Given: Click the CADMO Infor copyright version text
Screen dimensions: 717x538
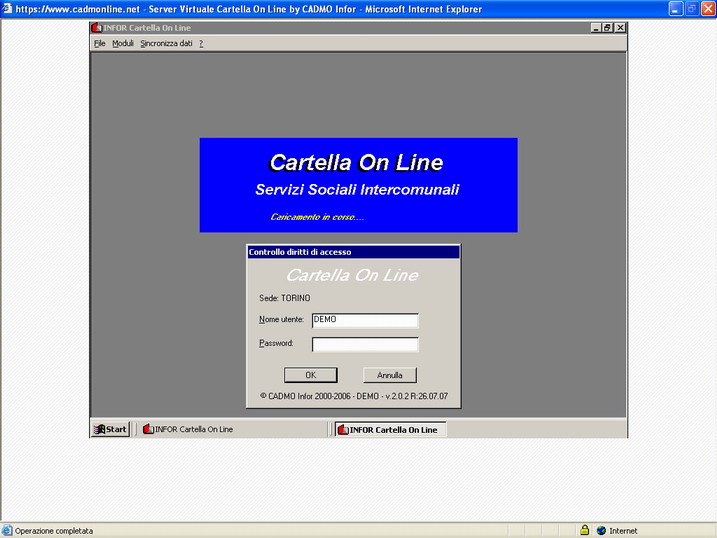Looking at the screenshot, I should click(354, 396).
